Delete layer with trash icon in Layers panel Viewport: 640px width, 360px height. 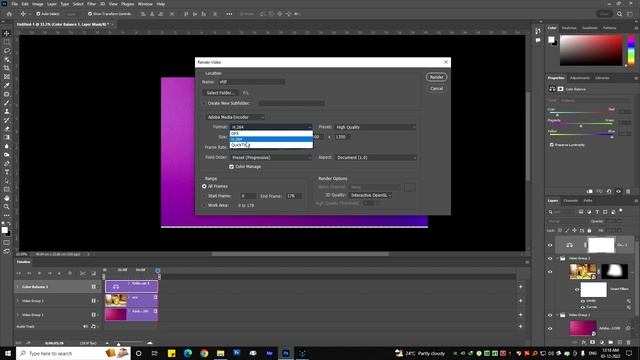coord(628,342)
